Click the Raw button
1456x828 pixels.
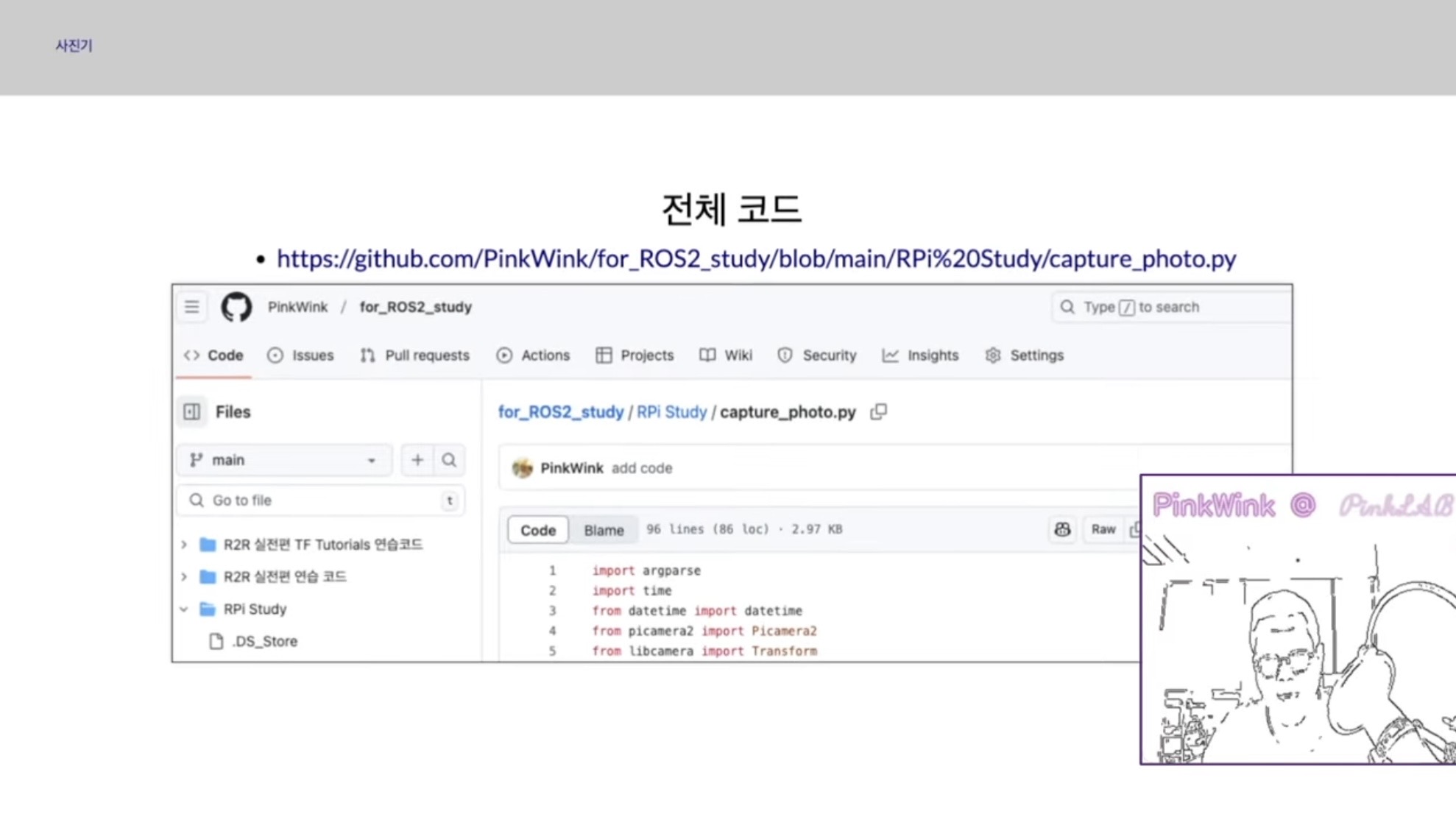coord(1103,529)
